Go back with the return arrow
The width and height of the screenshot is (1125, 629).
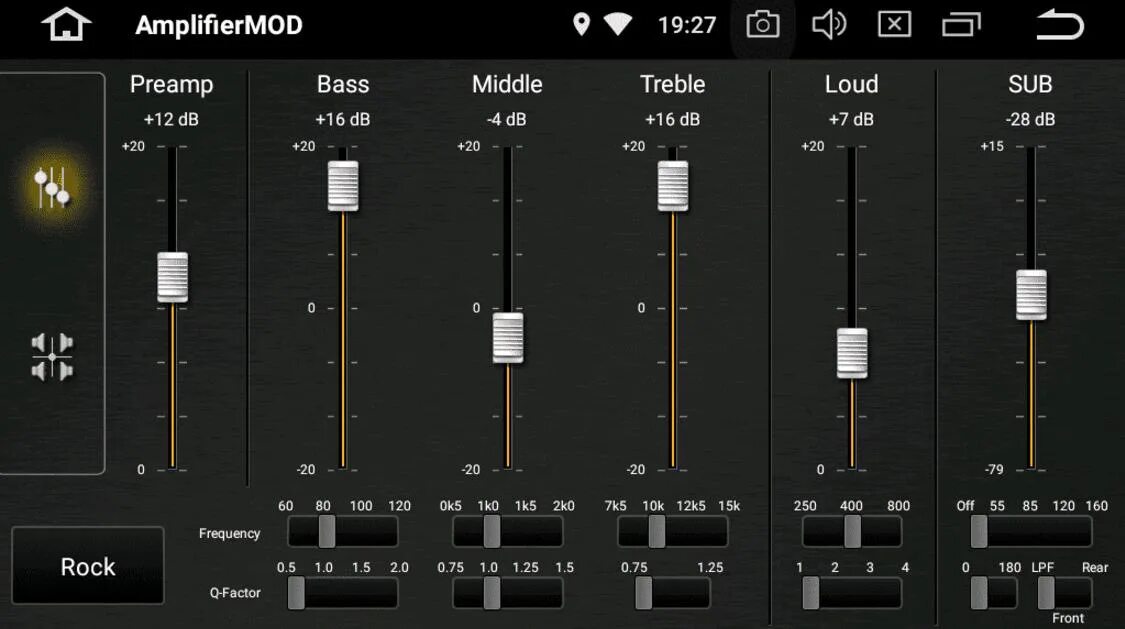[1060, 24]
